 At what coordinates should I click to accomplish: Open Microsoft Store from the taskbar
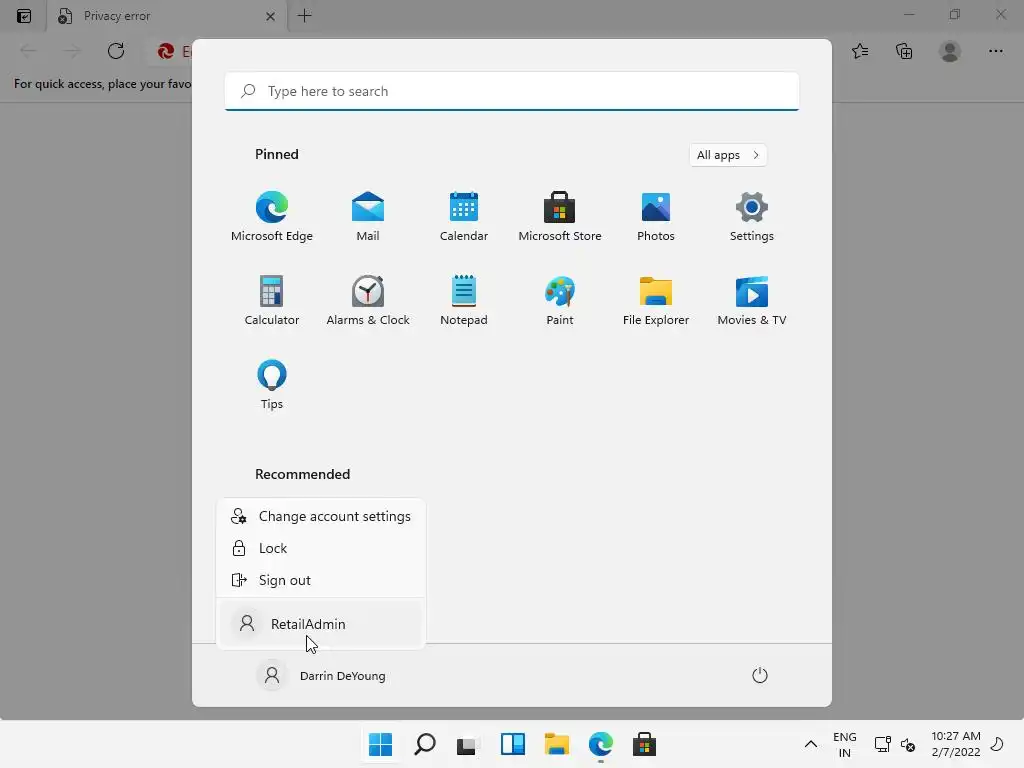tap(644, 744)
